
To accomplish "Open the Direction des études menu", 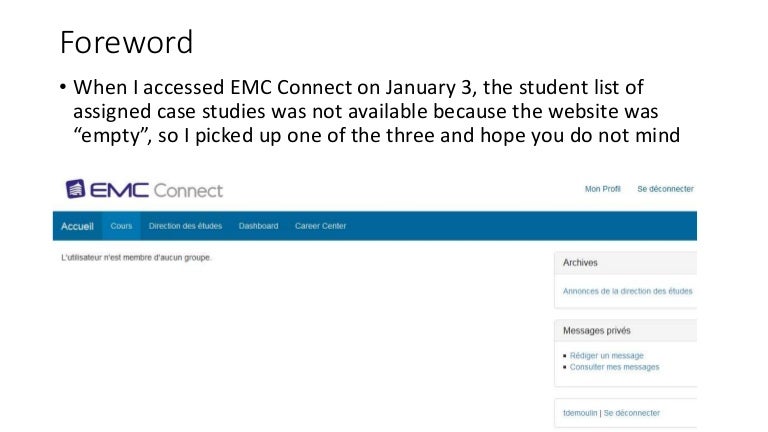I will pos(185,226).
